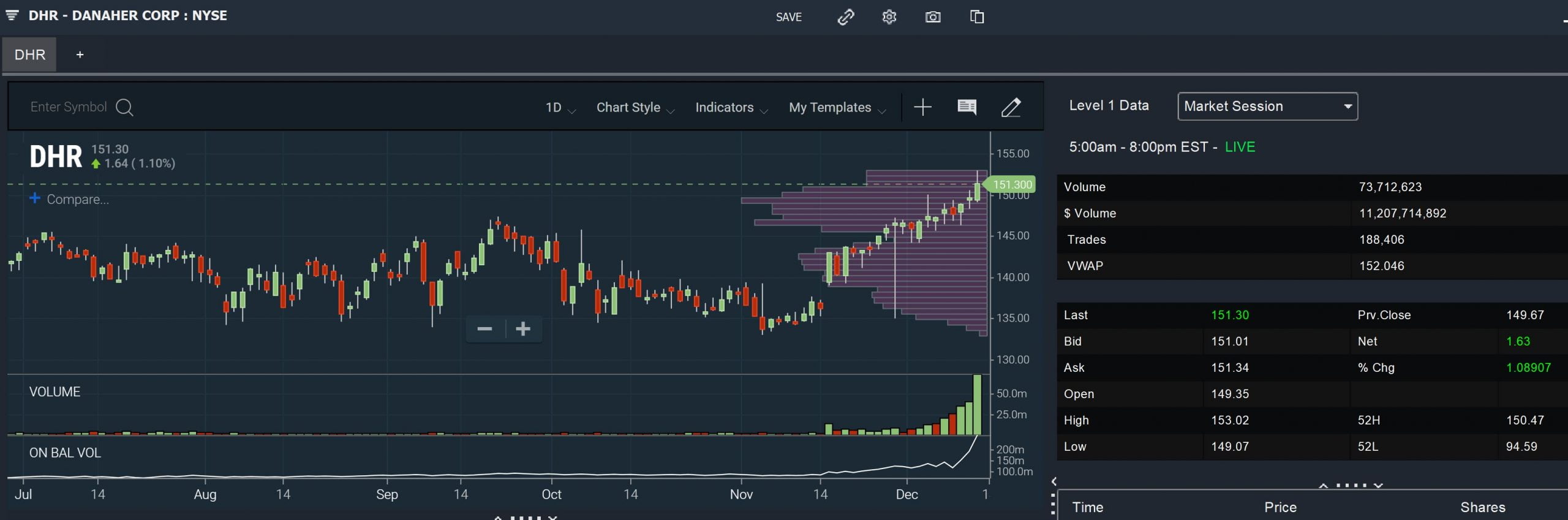Open settings gear icon
Screen dimensions: 1568x520
(889, 17)
